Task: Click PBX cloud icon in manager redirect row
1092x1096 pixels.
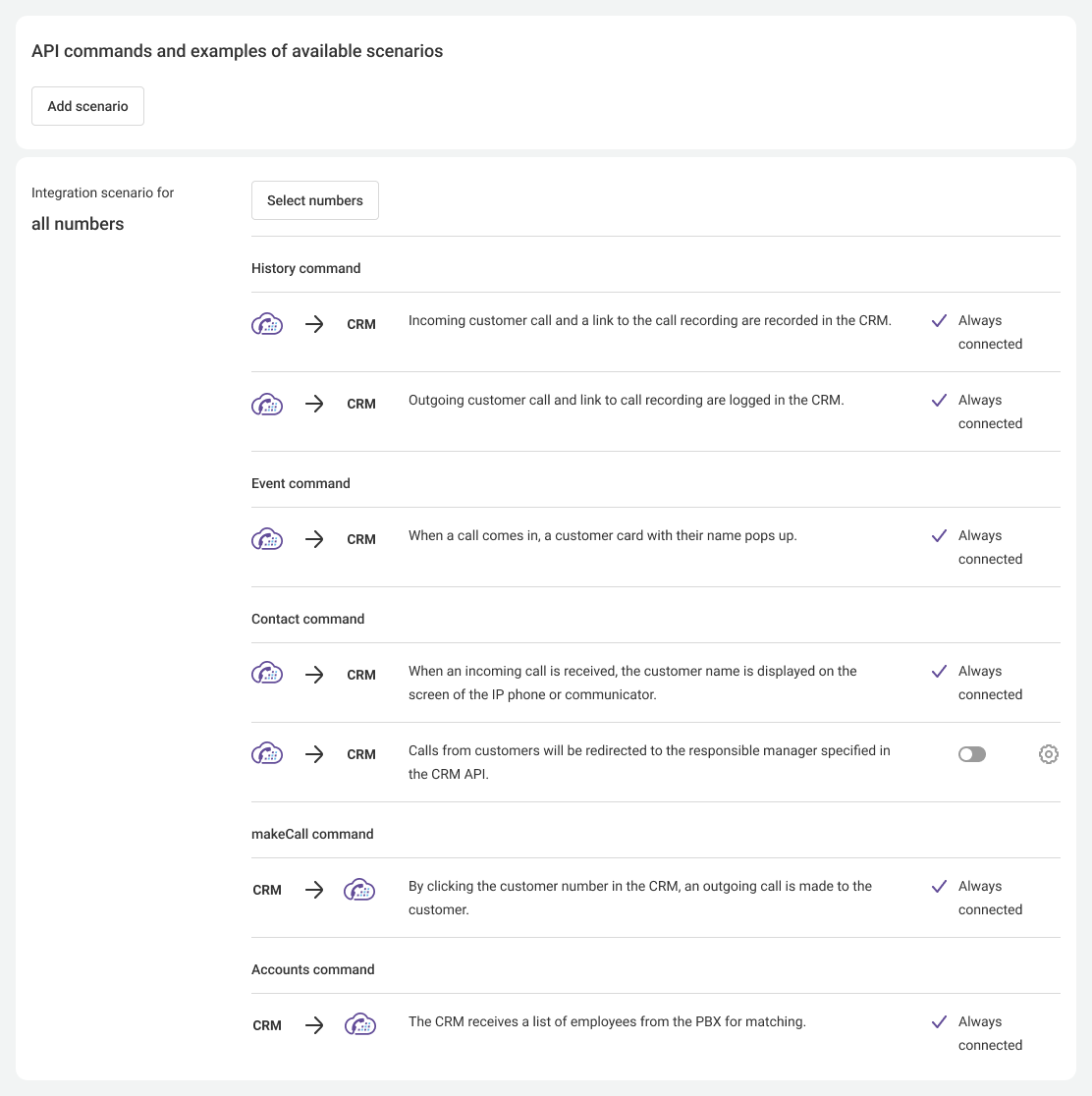Action: (267, 754)
